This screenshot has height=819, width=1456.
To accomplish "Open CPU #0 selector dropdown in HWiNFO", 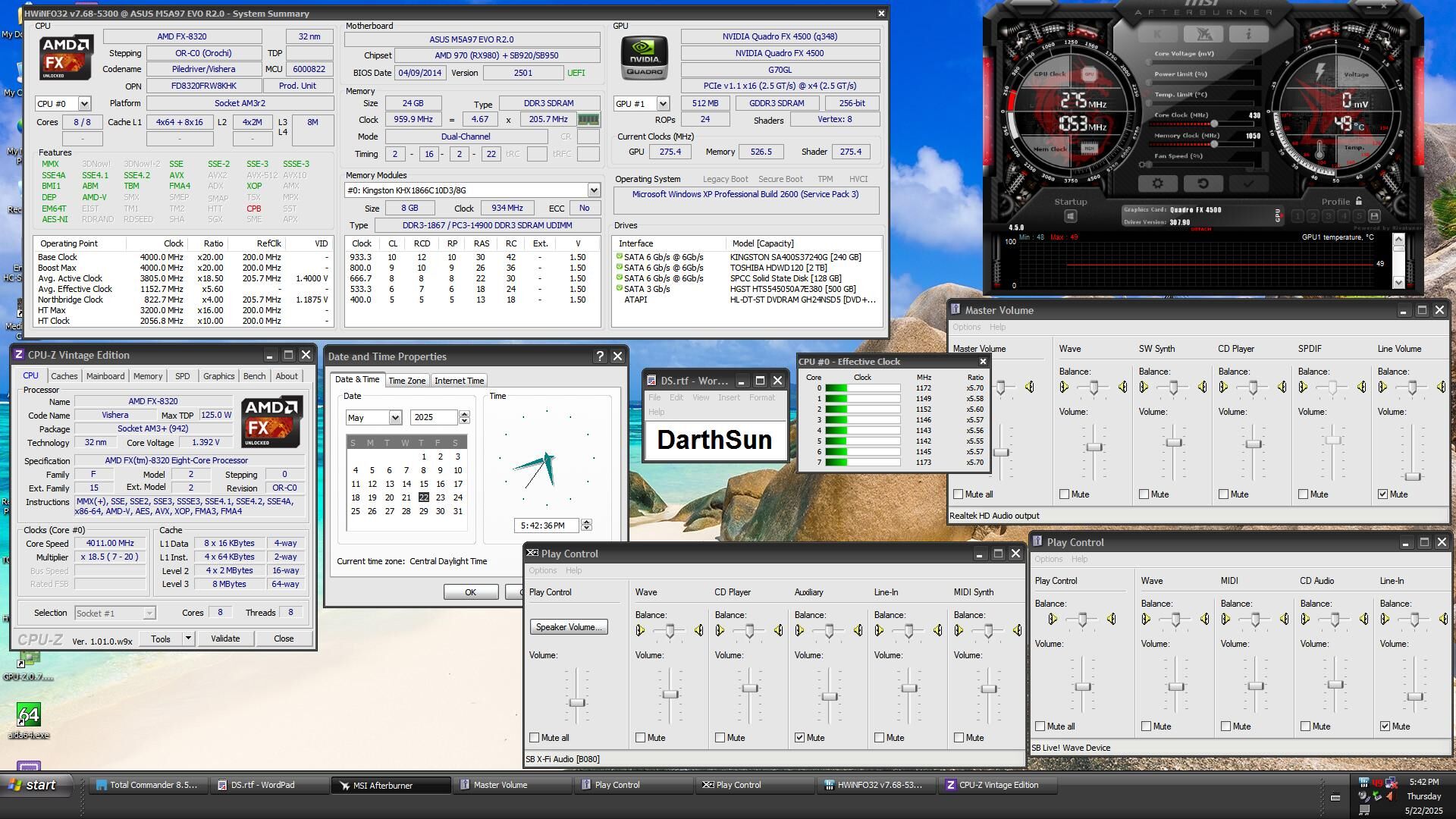I will point(84,104).
